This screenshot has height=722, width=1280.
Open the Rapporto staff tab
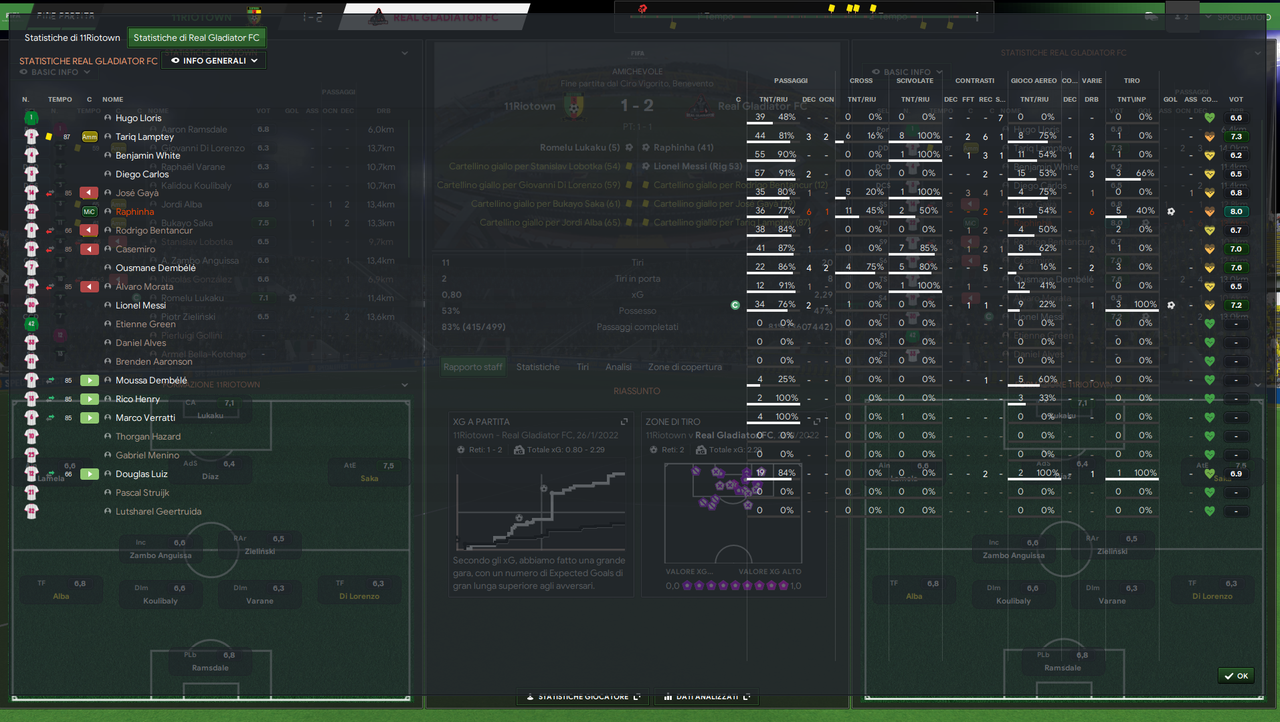(x=473, y=367)
